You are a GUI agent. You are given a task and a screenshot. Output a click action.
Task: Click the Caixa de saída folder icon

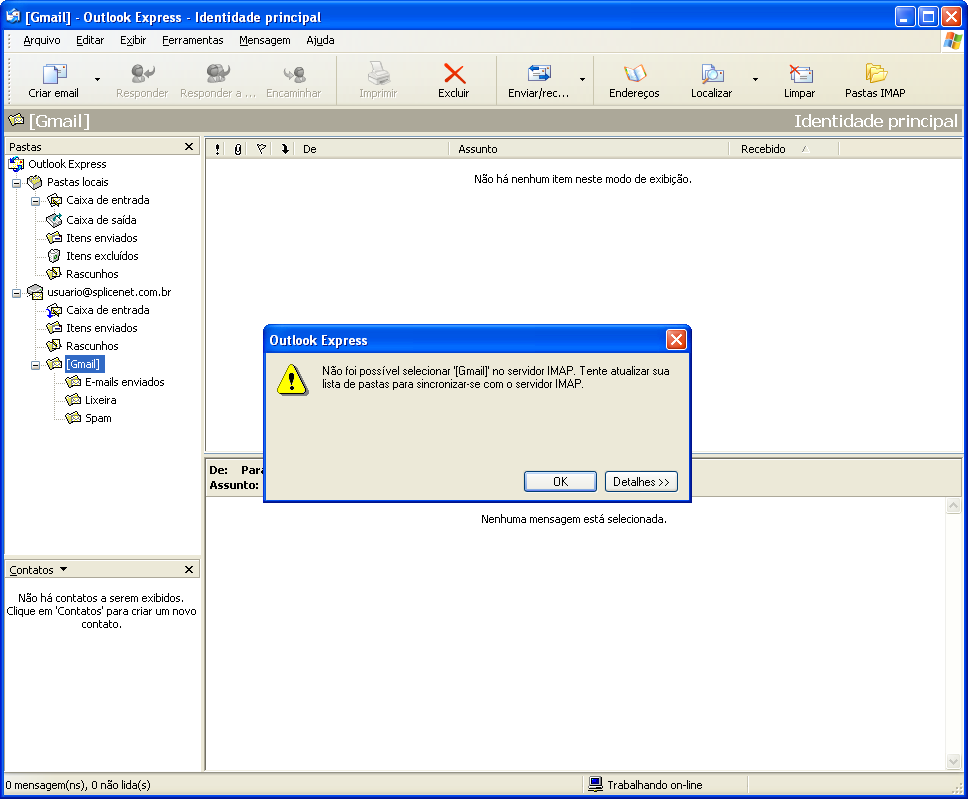click(54, 219)
